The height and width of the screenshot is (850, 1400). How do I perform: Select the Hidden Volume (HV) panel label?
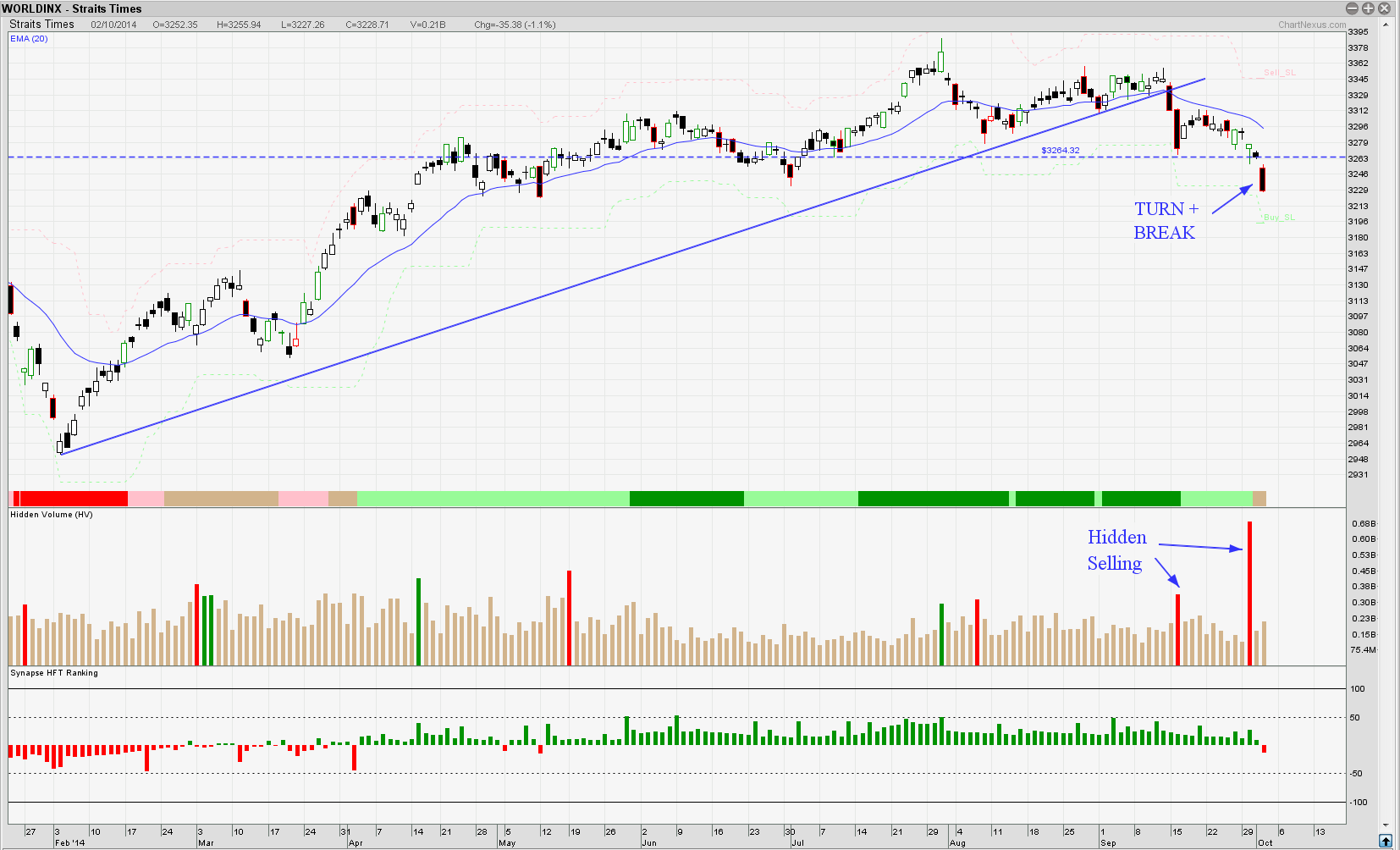pos(51,515)
